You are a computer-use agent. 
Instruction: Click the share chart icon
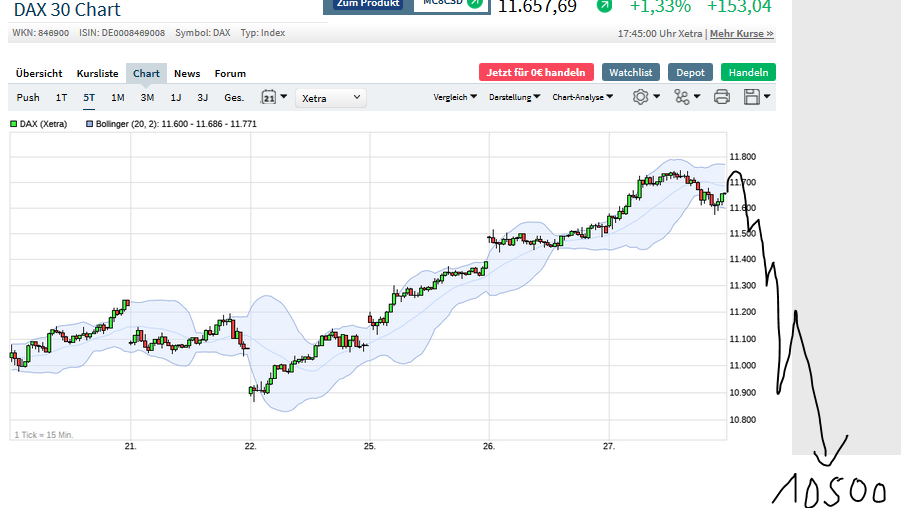682,97
